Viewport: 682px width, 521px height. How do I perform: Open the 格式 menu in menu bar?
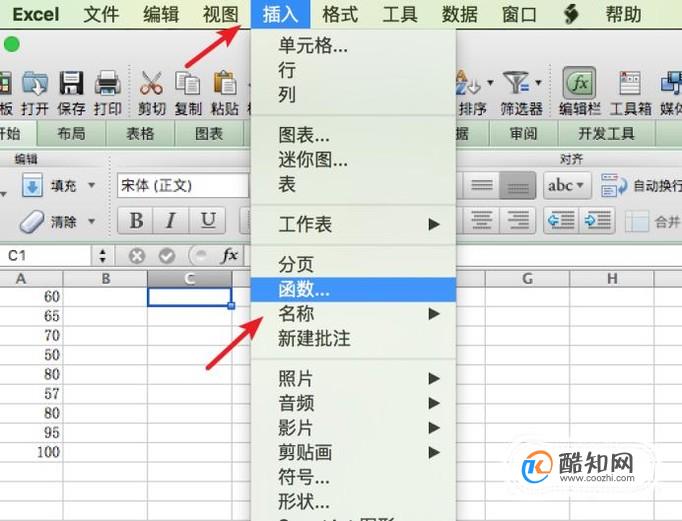pos(340,14)
